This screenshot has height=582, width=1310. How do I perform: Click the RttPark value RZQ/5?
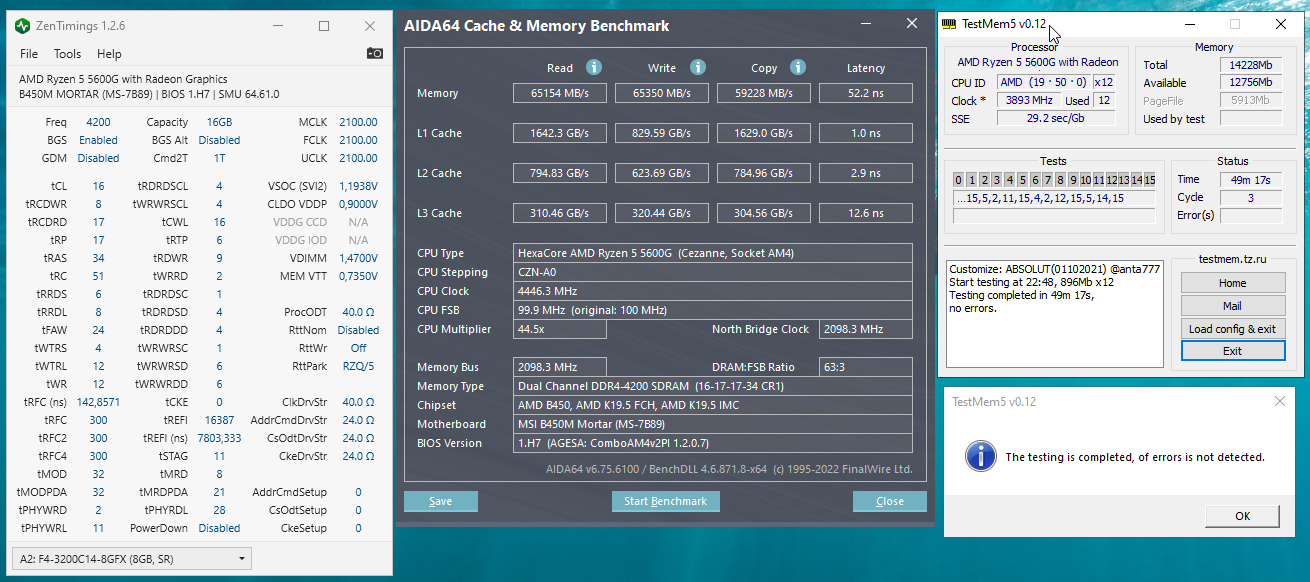pyautogui.click(x=358, y=366)
